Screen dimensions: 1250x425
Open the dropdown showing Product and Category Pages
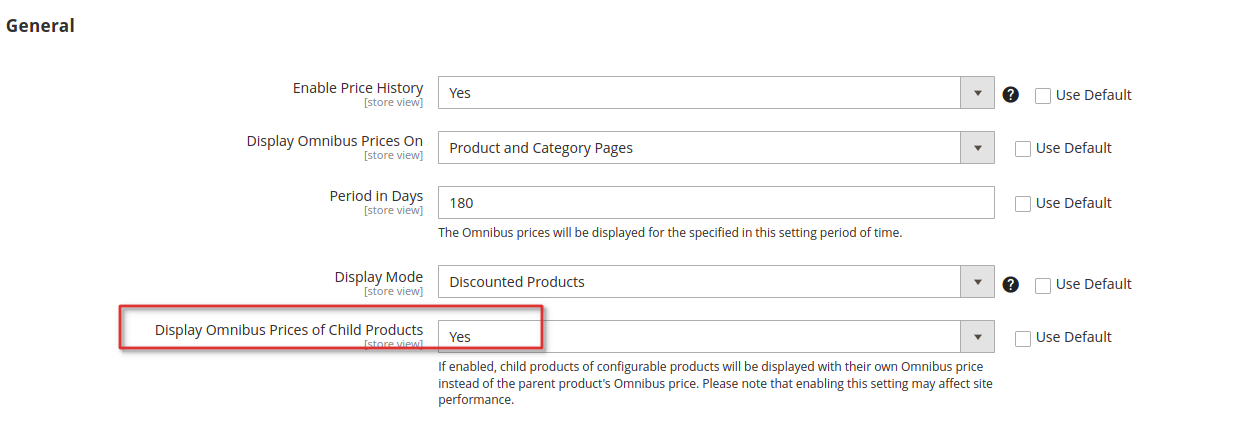tap(716, 148)
